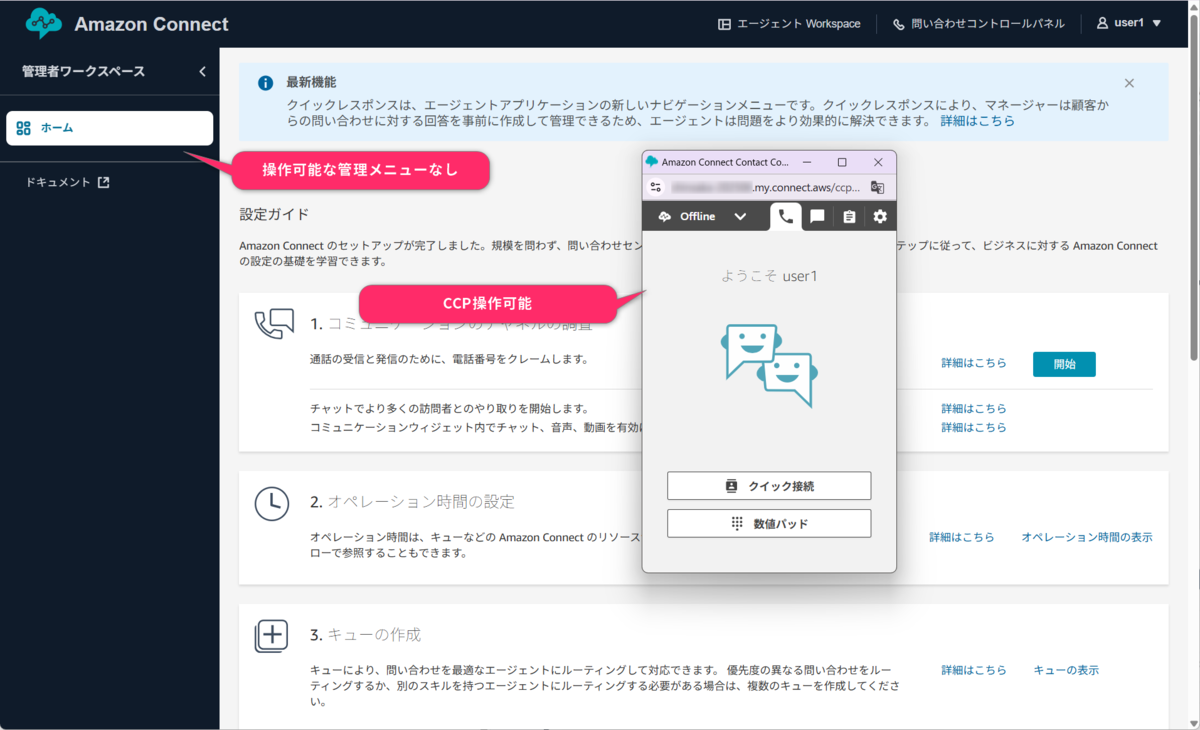1200x730 pixels.
Task: Expand the Offline status dropdown arrow
Action: (x=740, y=216)
